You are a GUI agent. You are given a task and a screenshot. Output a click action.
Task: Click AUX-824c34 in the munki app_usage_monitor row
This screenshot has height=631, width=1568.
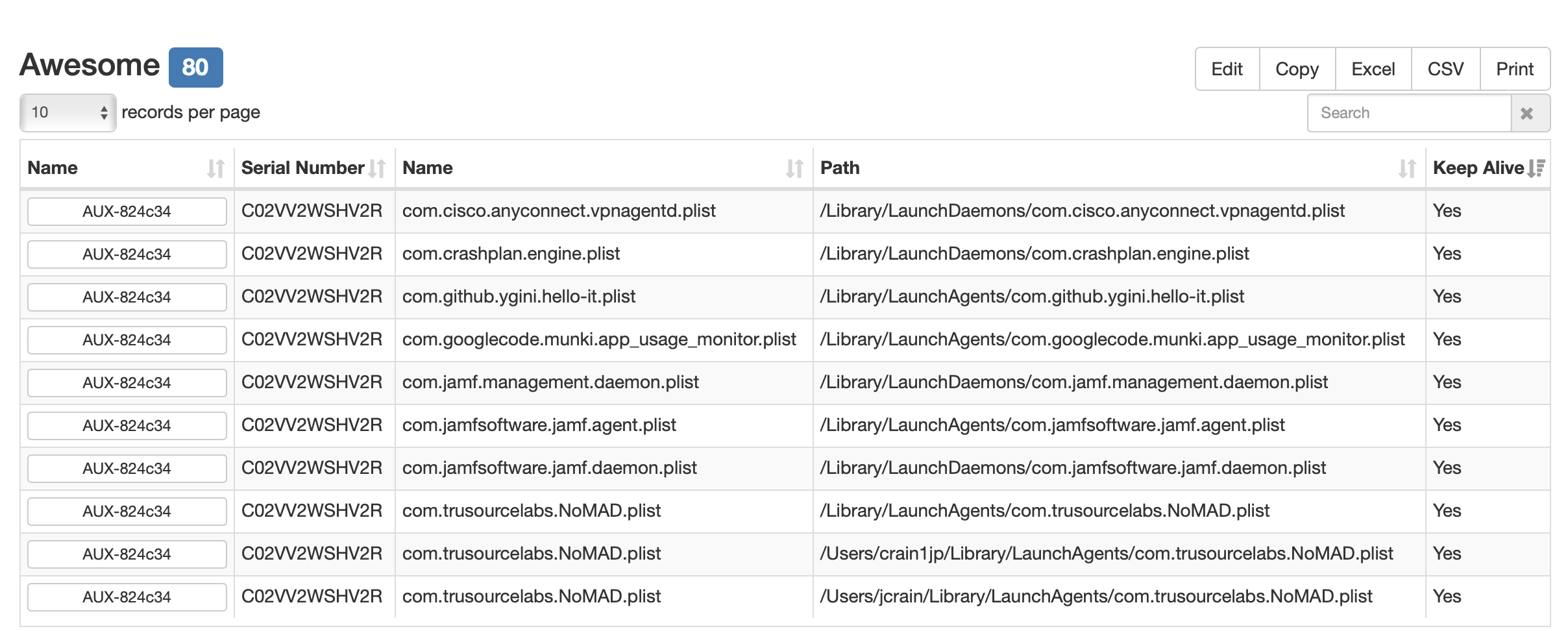pos(127,340)
